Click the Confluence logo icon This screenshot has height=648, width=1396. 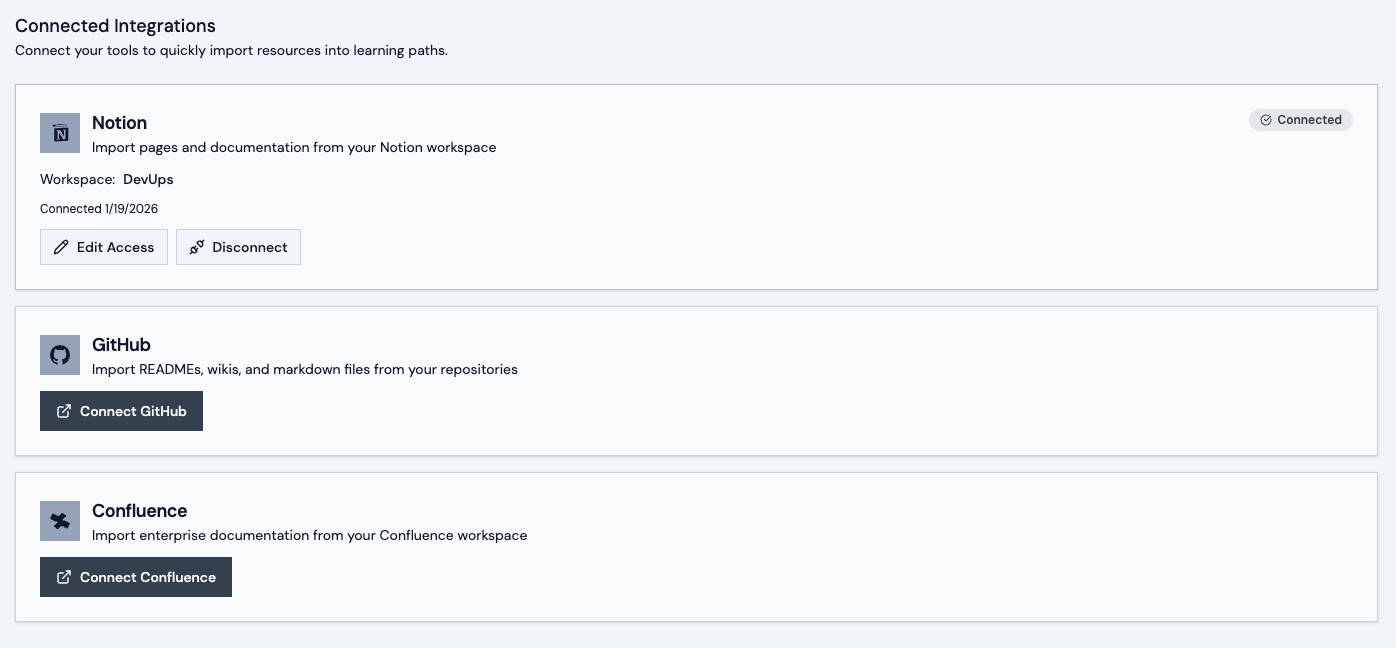[60, 521]
